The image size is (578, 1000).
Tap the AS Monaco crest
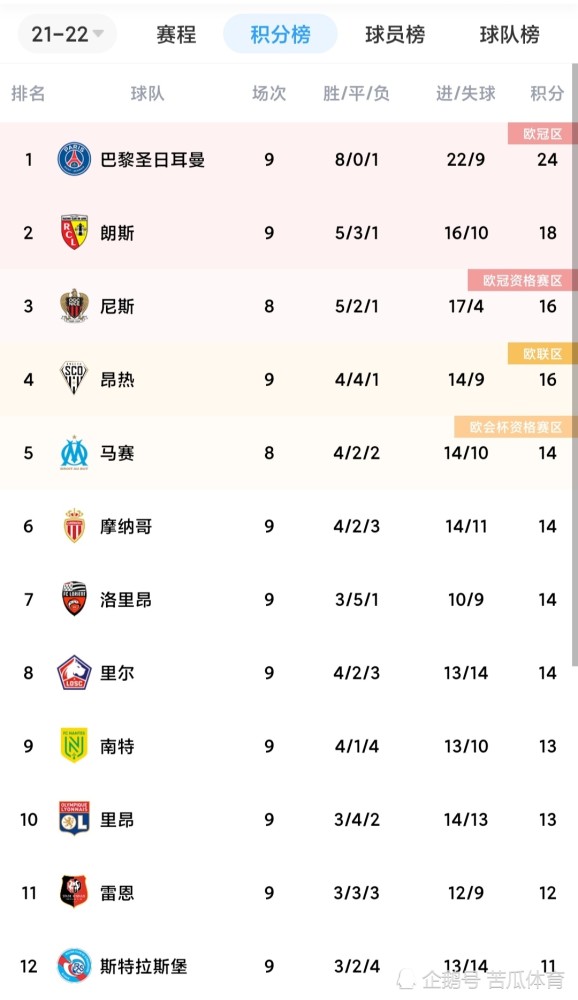(74, 526)
